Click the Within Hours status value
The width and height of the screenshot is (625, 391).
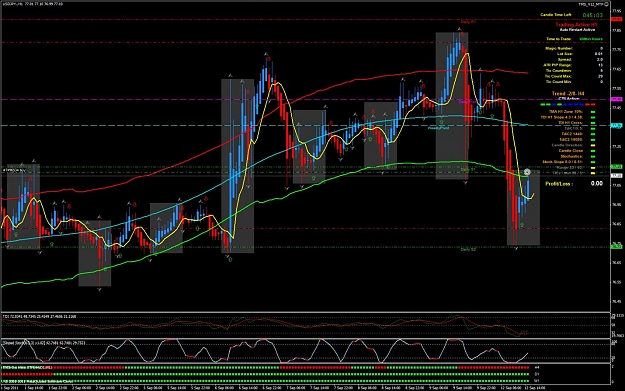tap(591, 39)
